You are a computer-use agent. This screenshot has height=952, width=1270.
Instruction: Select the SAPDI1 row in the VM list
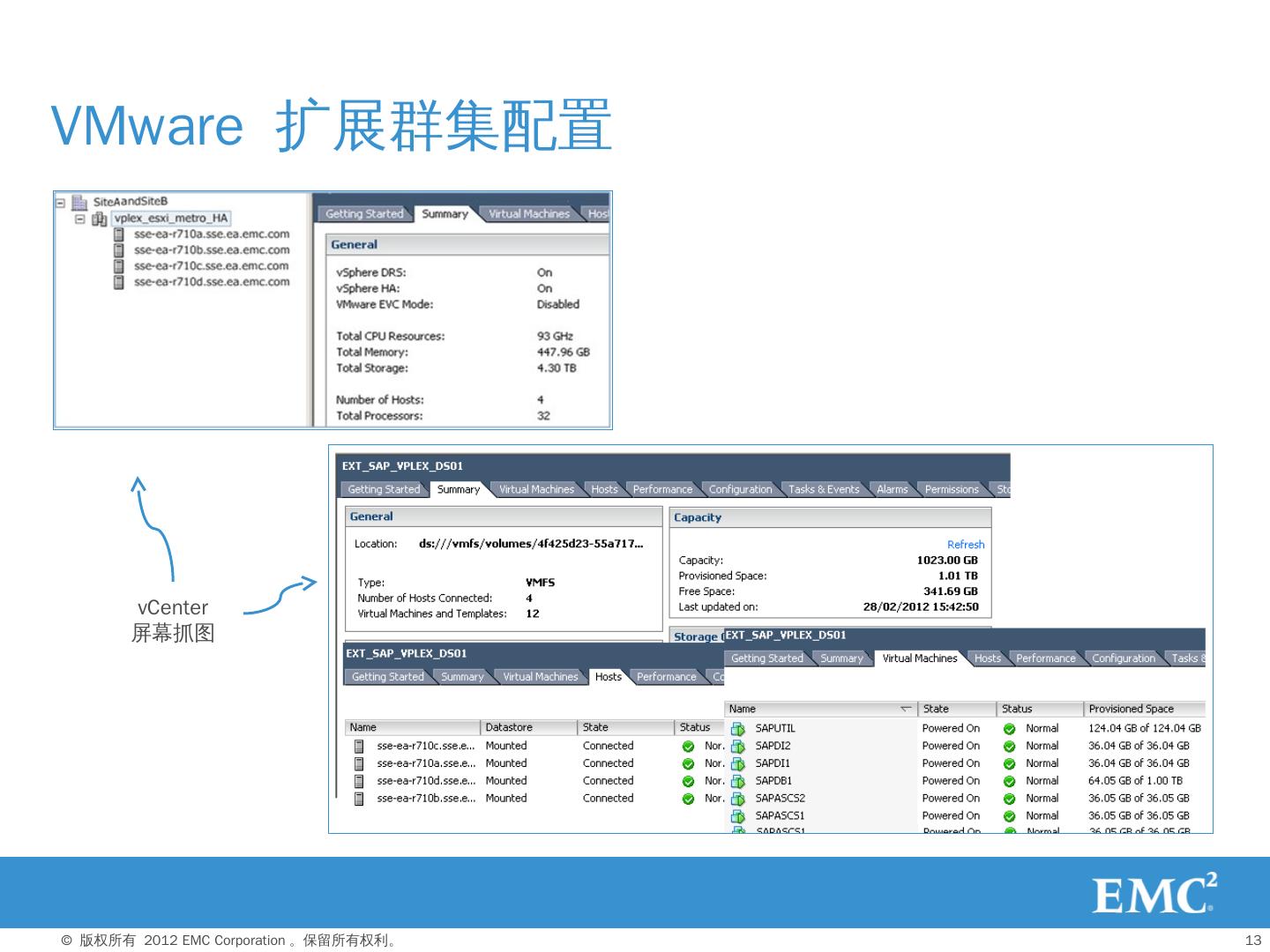[773, 763]
